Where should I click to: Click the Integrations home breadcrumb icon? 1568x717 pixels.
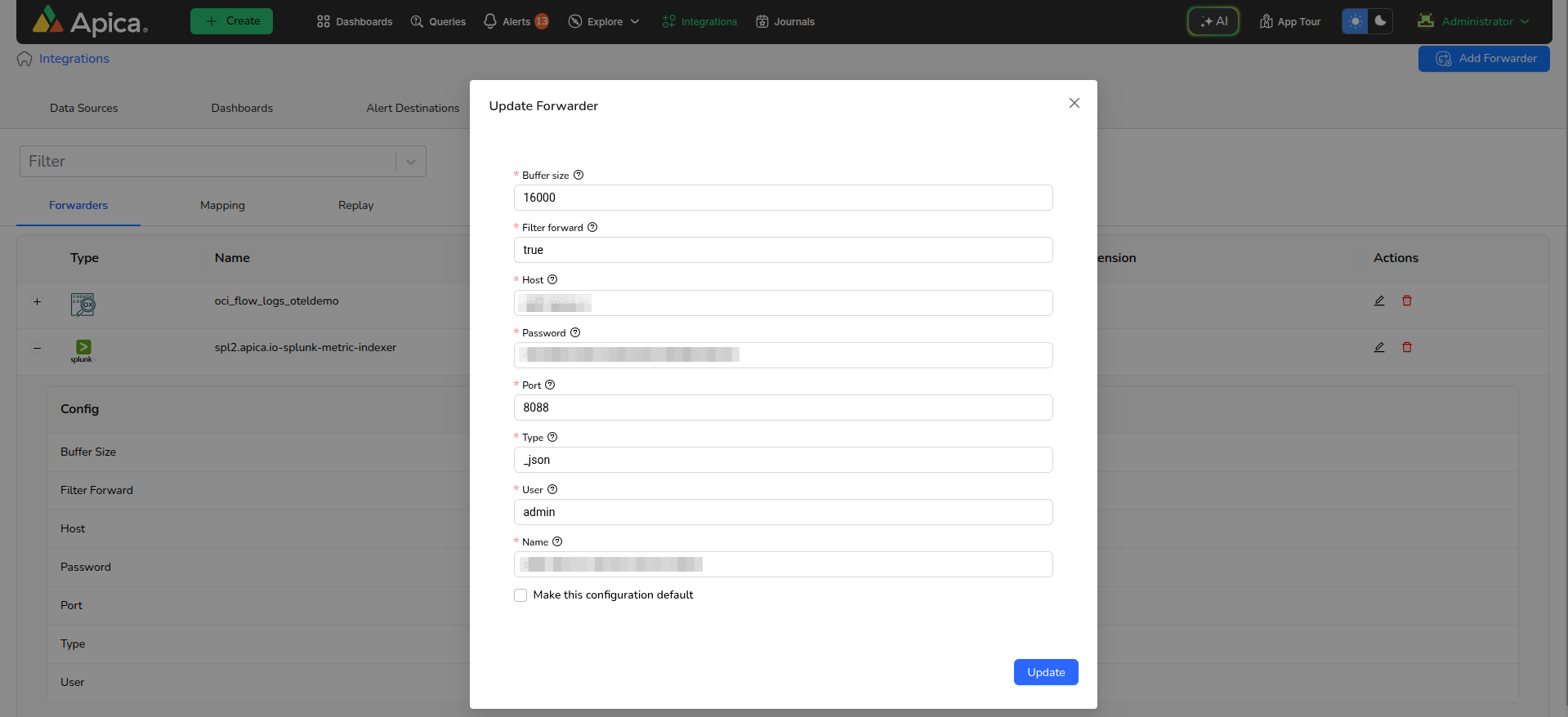25,59
